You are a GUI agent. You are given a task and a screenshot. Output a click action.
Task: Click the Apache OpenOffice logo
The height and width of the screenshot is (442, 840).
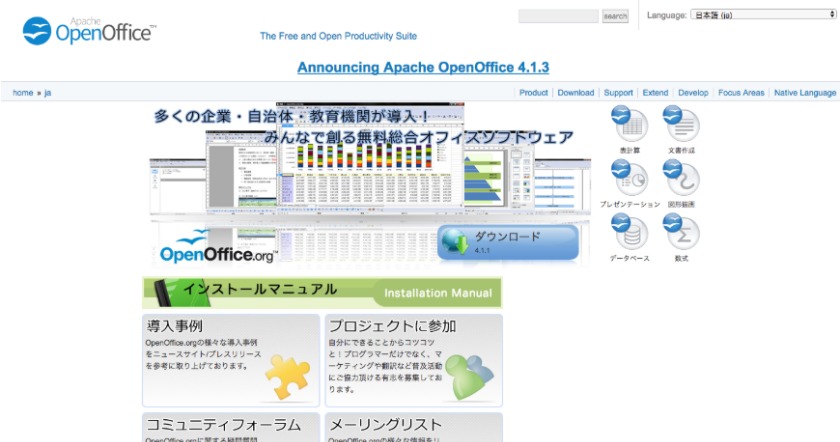coord(89,31)
